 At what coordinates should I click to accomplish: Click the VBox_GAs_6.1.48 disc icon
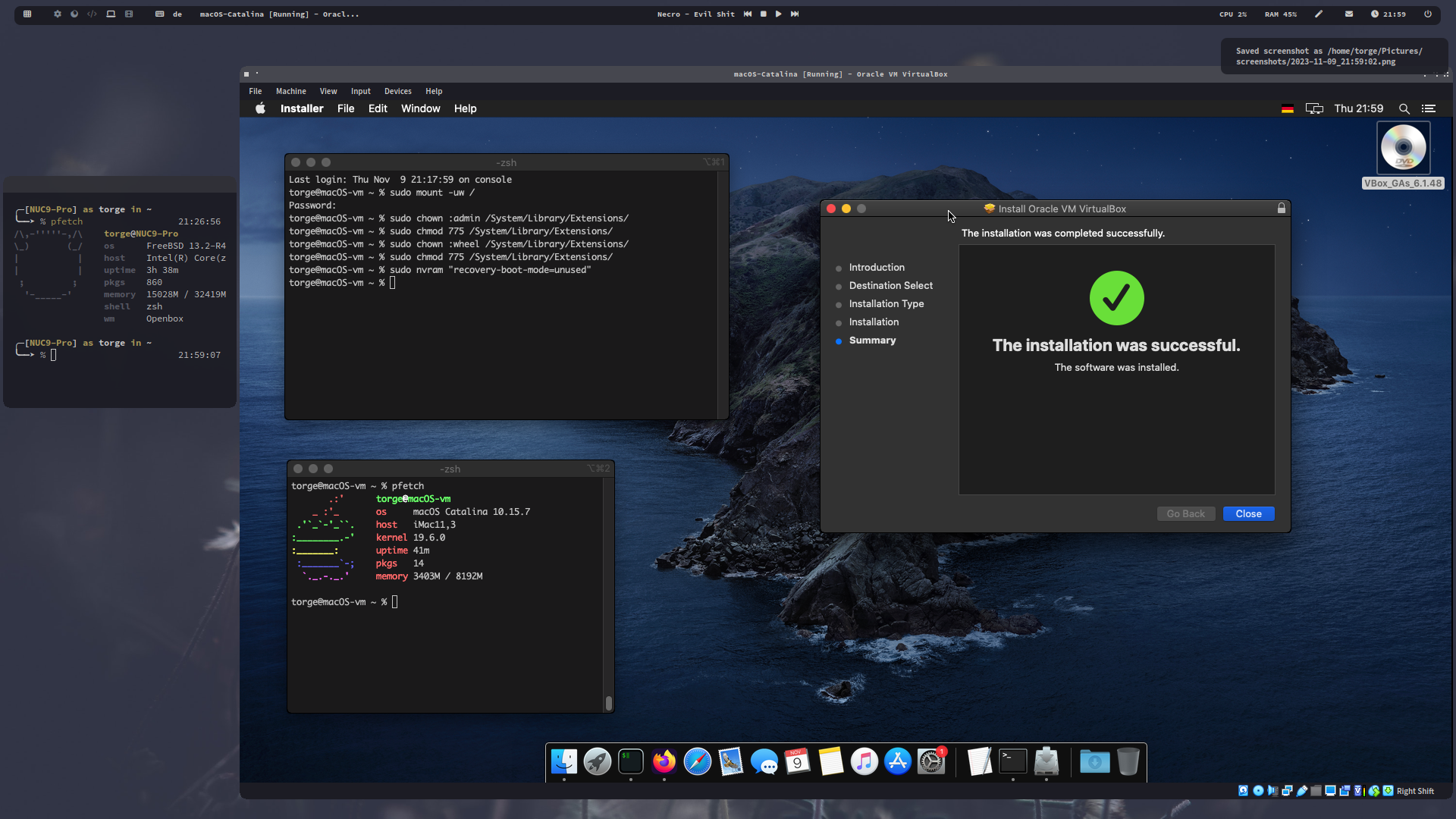(x=1403, y=149)
